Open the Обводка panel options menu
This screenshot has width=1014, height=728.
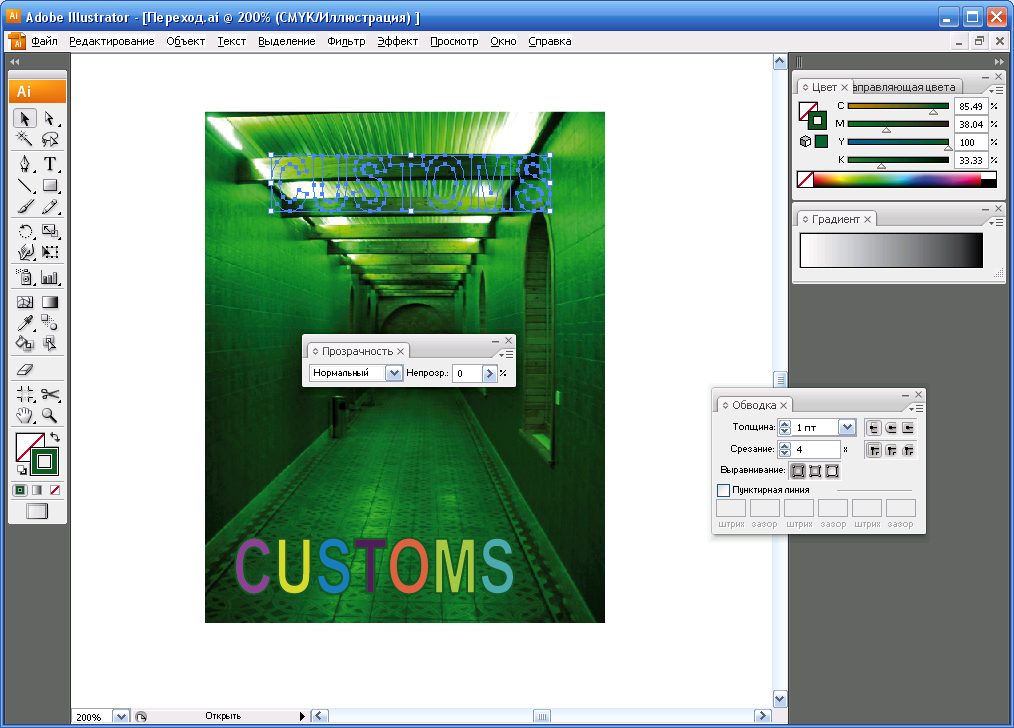(916, 408)
